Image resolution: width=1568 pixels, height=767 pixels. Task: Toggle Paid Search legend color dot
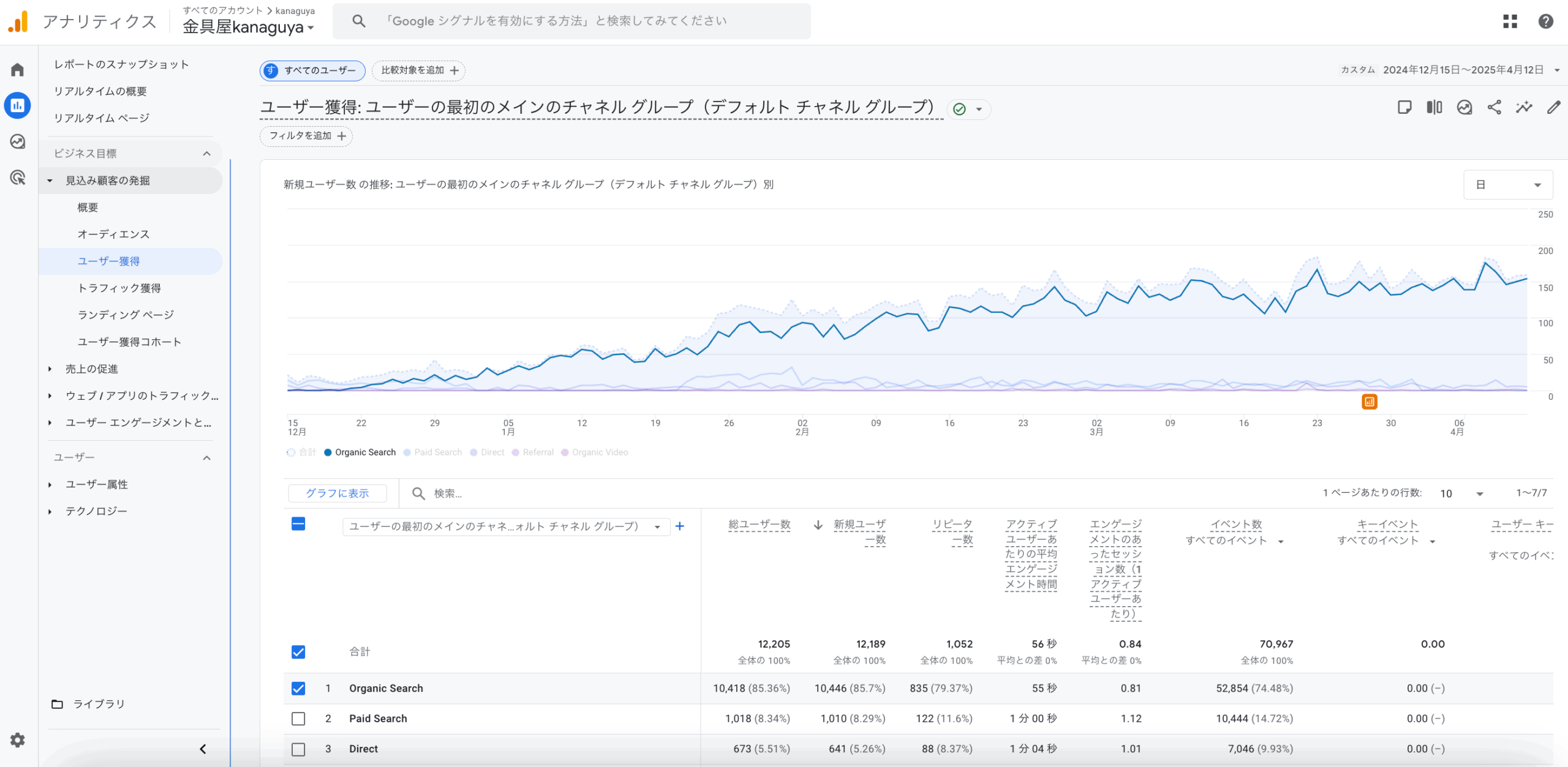(407, 452)
